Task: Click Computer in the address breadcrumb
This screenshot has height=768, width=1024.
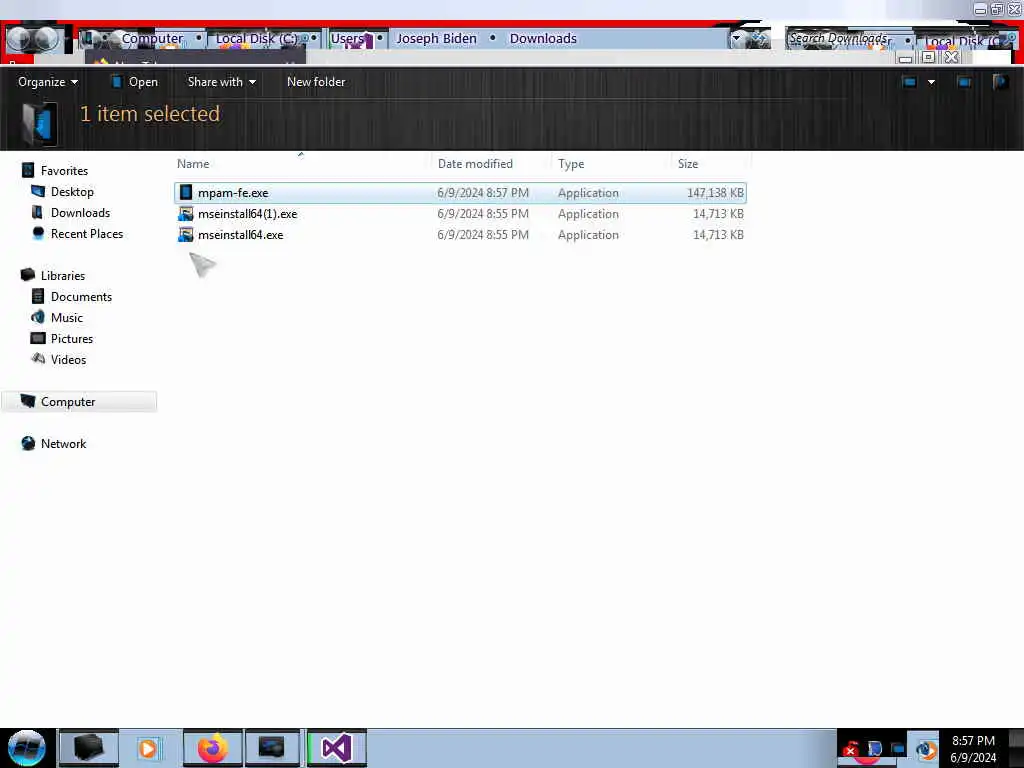Action: pos(152,39)
